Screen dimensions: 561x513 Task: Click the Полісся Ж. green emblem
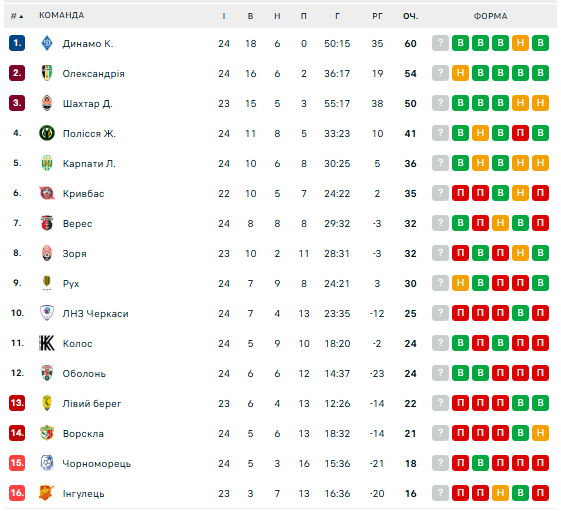pos(47,133)
